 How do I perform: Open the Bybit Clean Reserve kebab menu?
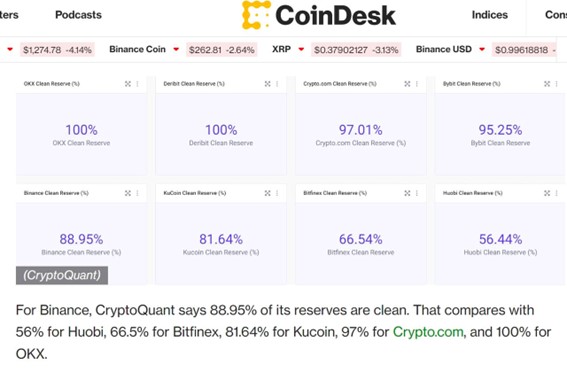coord(557,84)
